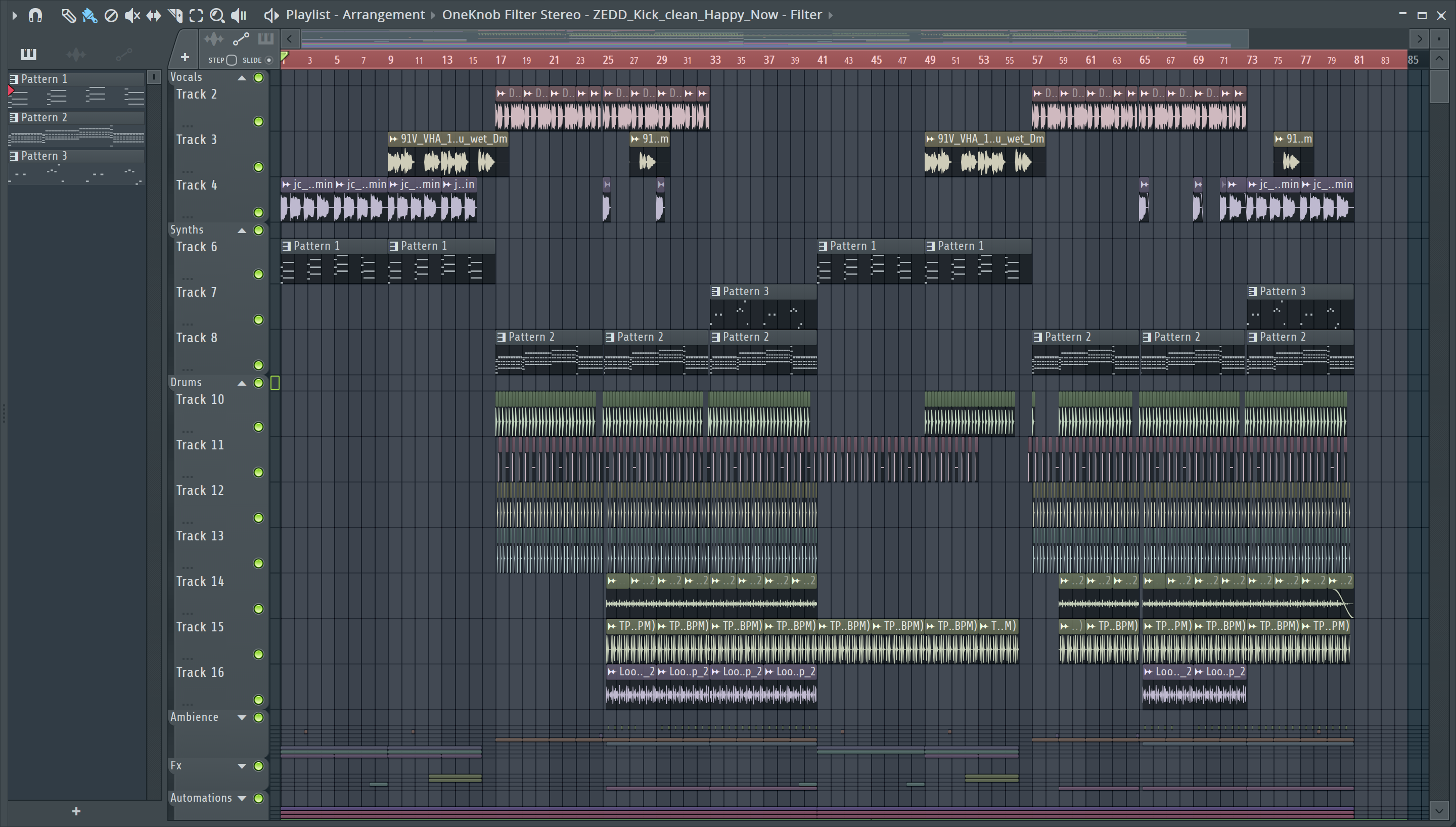1456x827 pixels.
Task: Open the playlist options menu arrow
Action: coord(15,15)
